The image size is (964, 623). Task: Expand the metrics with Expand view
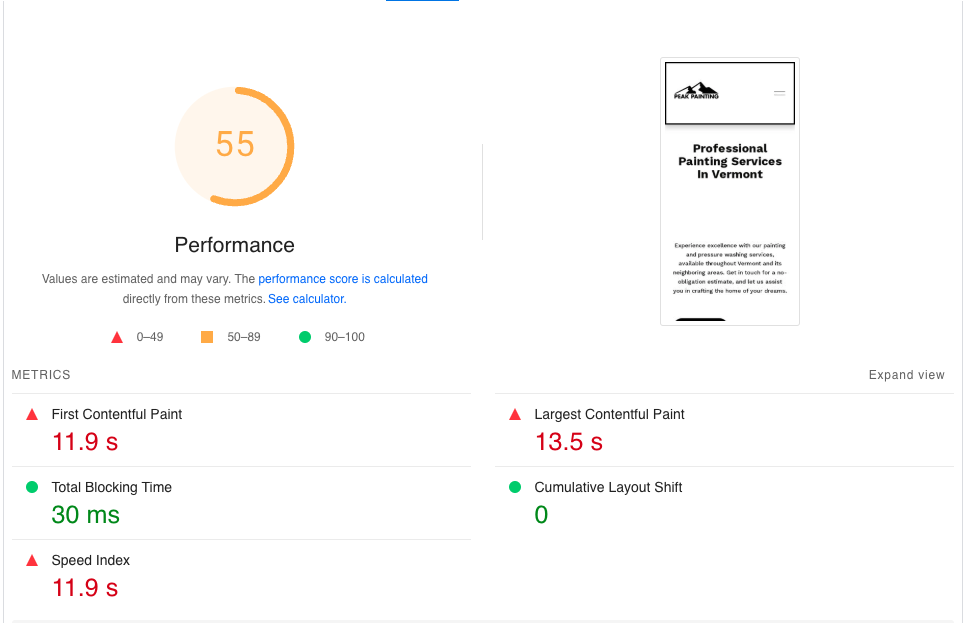coord(906,375)
